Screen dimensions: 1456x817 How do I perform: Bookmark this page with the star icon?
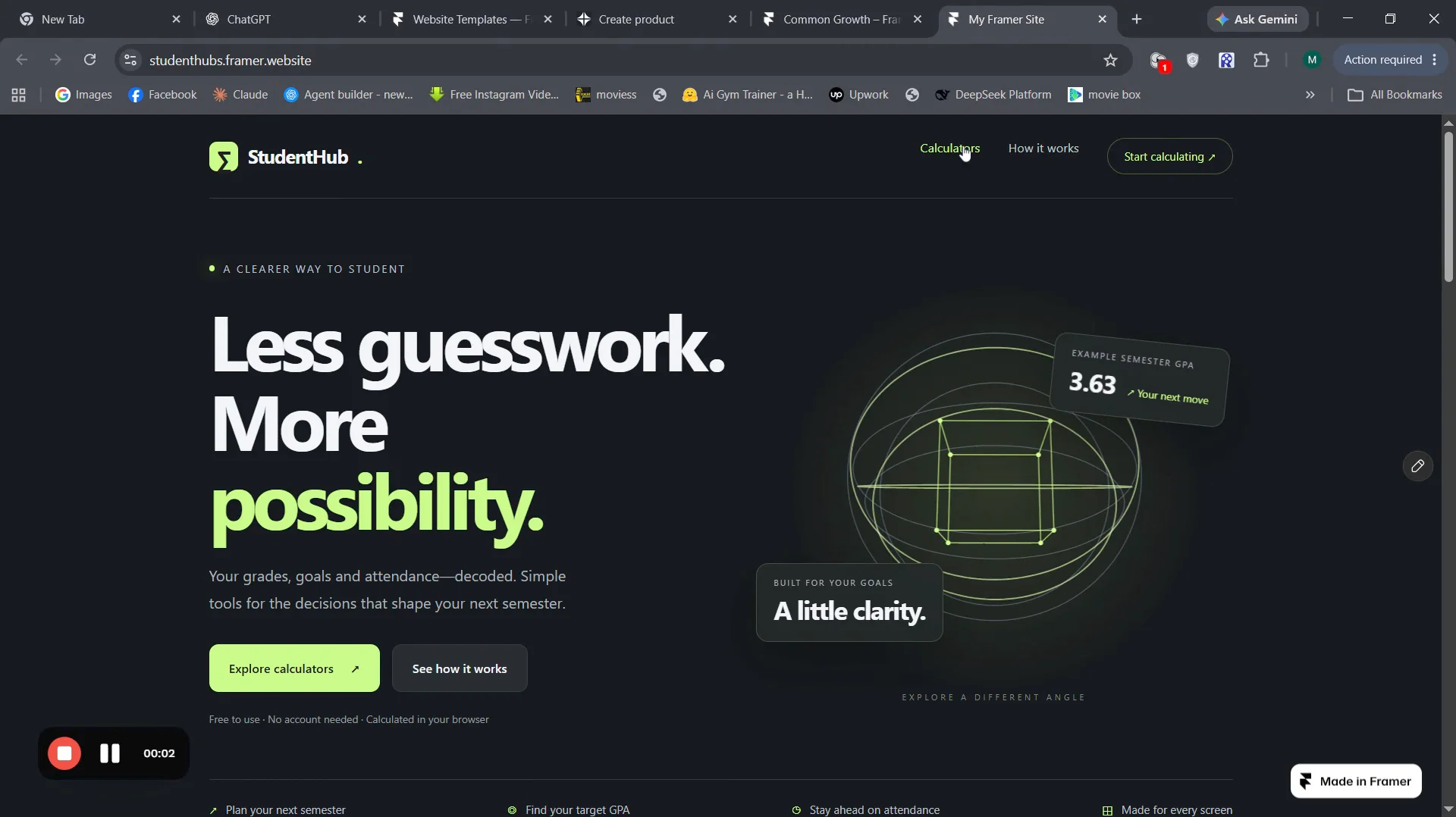pos(1110,60)
